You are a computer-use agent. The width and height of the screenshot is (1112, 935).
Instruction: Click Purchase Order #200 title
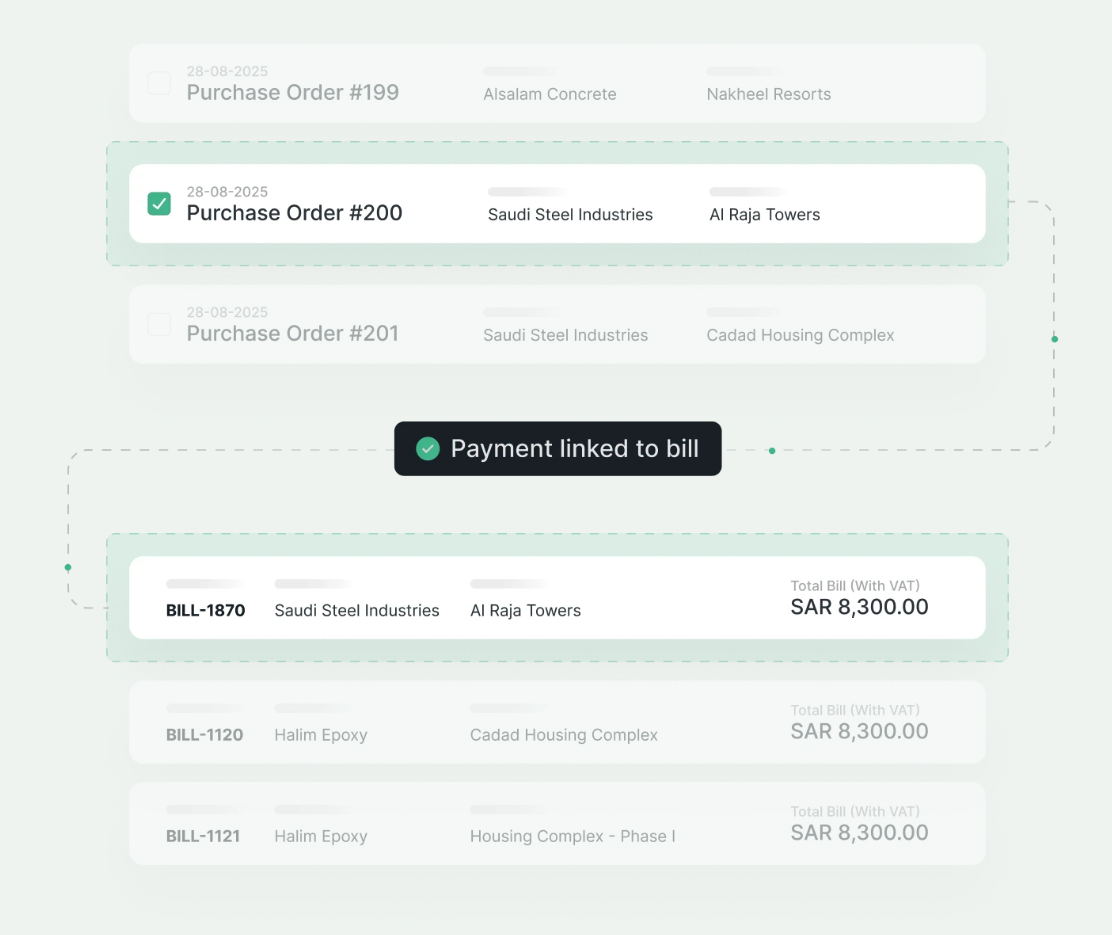(294, 213)
